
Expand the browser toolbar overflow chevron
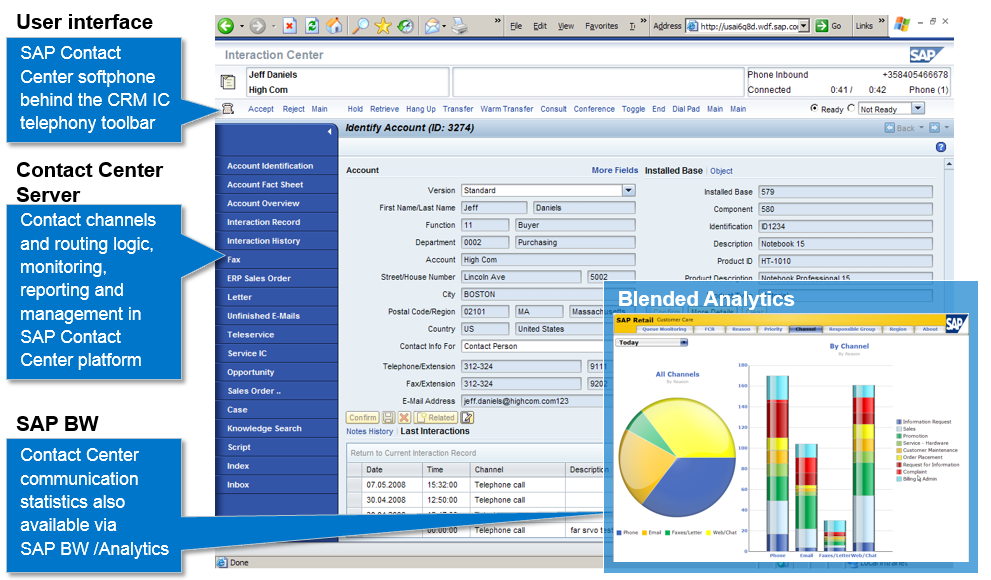[x=497, y=21]
